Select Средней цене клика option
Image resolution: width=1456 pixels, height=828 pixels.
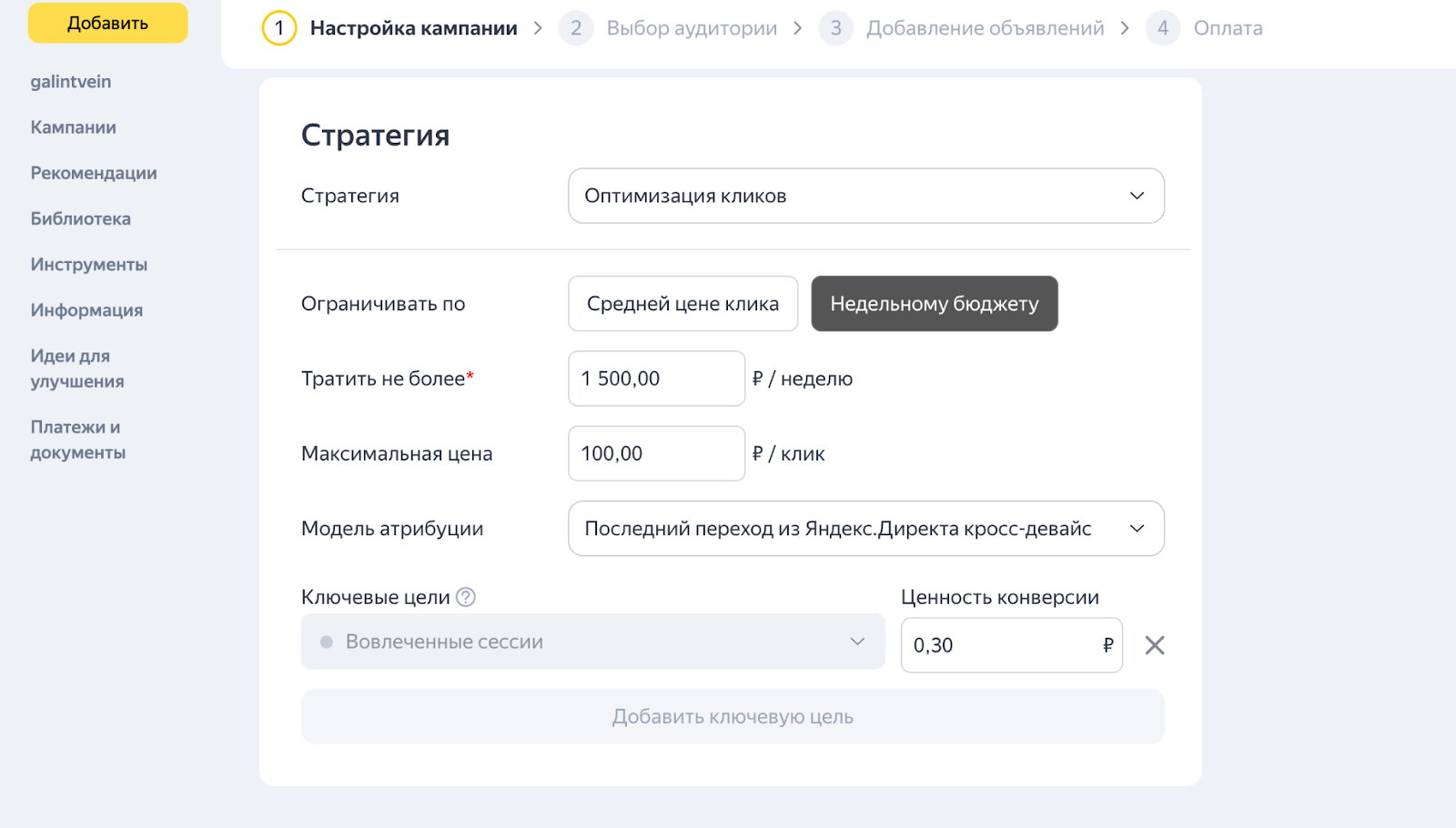683,304
